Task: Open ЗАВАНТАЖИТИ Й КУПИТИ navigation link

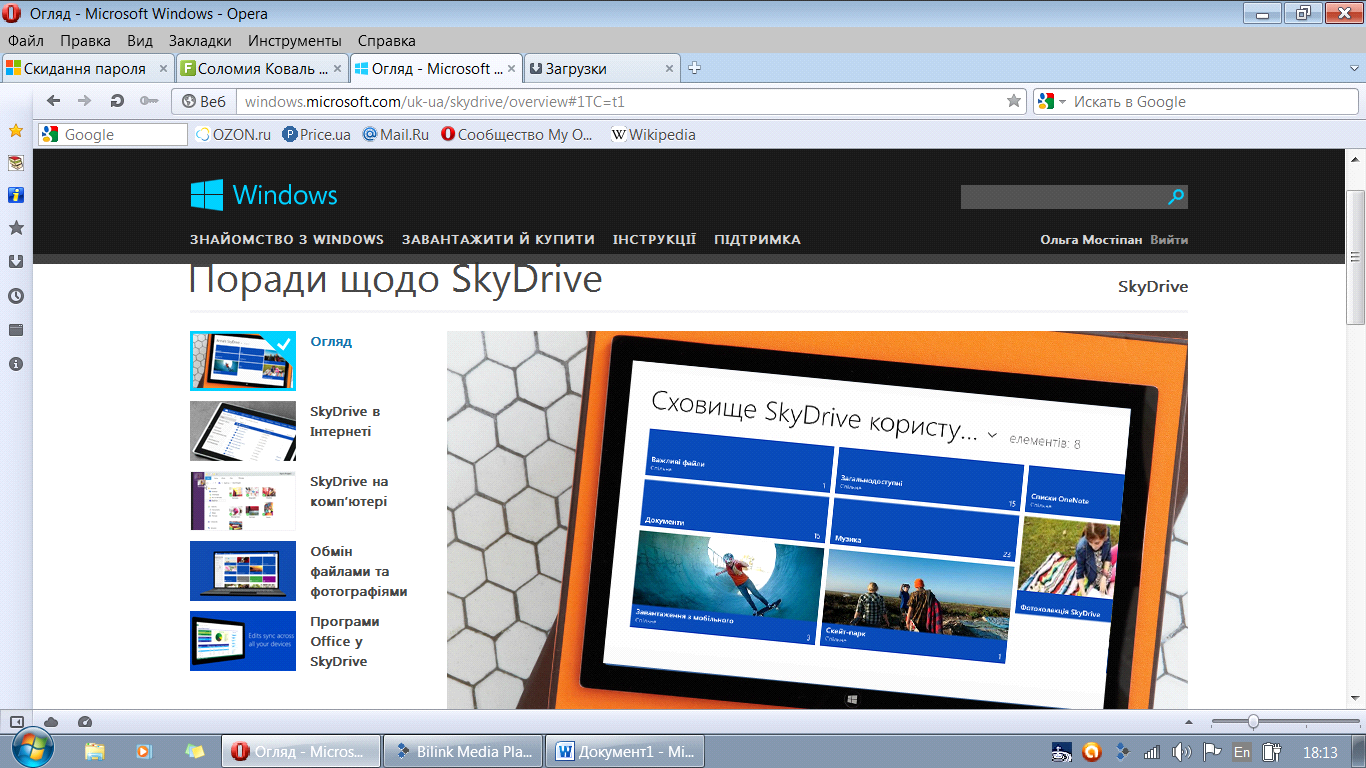Action: click(x=498, y=240)
